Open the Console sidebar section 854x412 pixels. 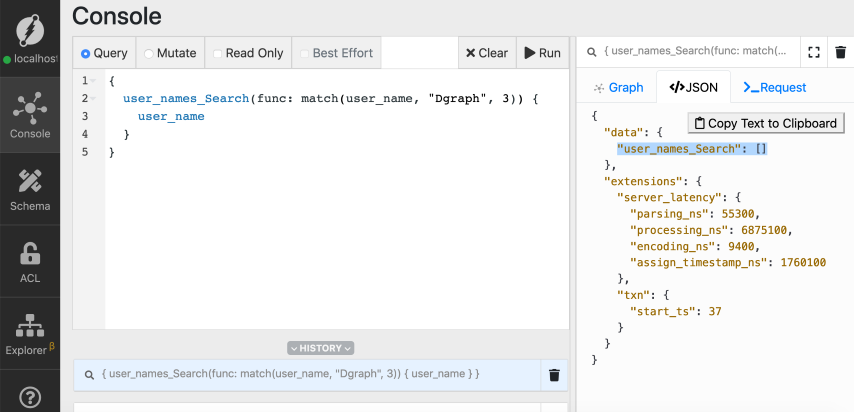(29, 115)
